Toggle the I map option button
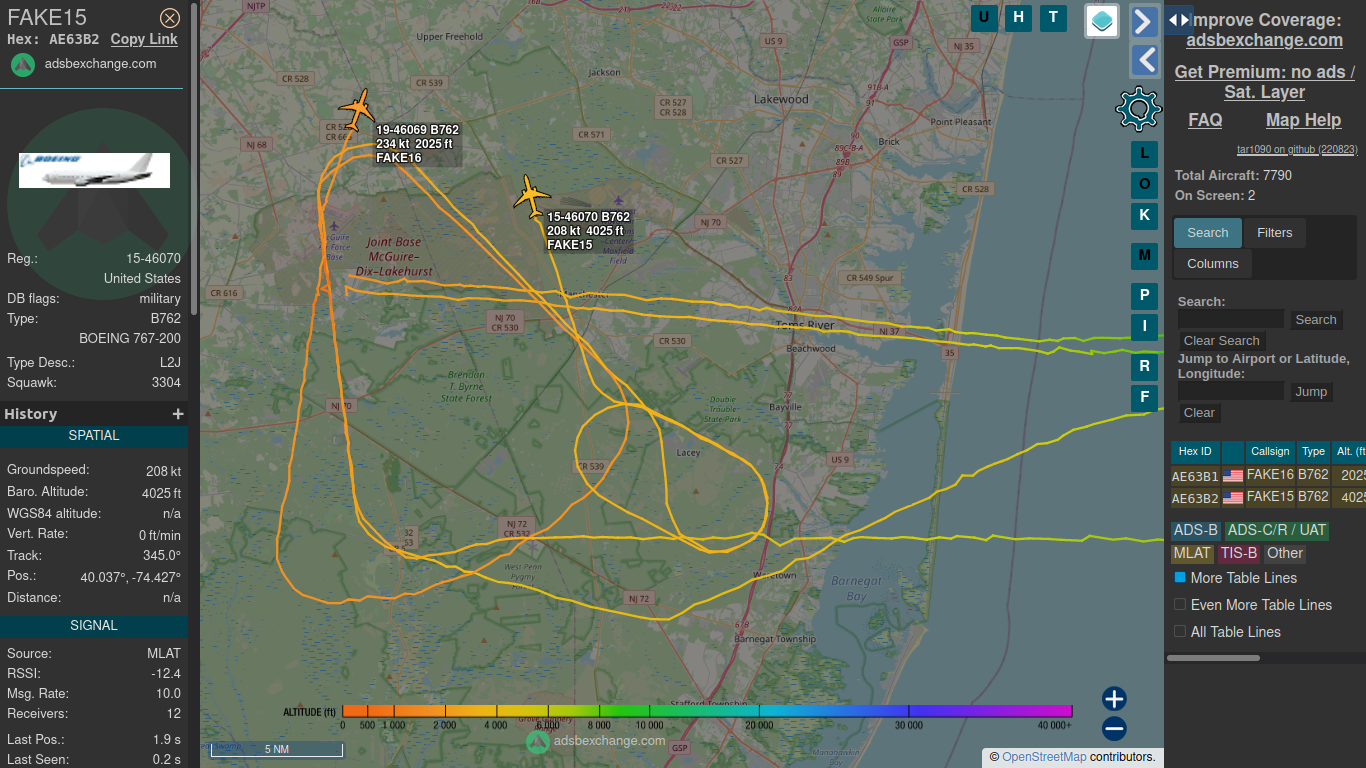 (x=1144, y=326)
